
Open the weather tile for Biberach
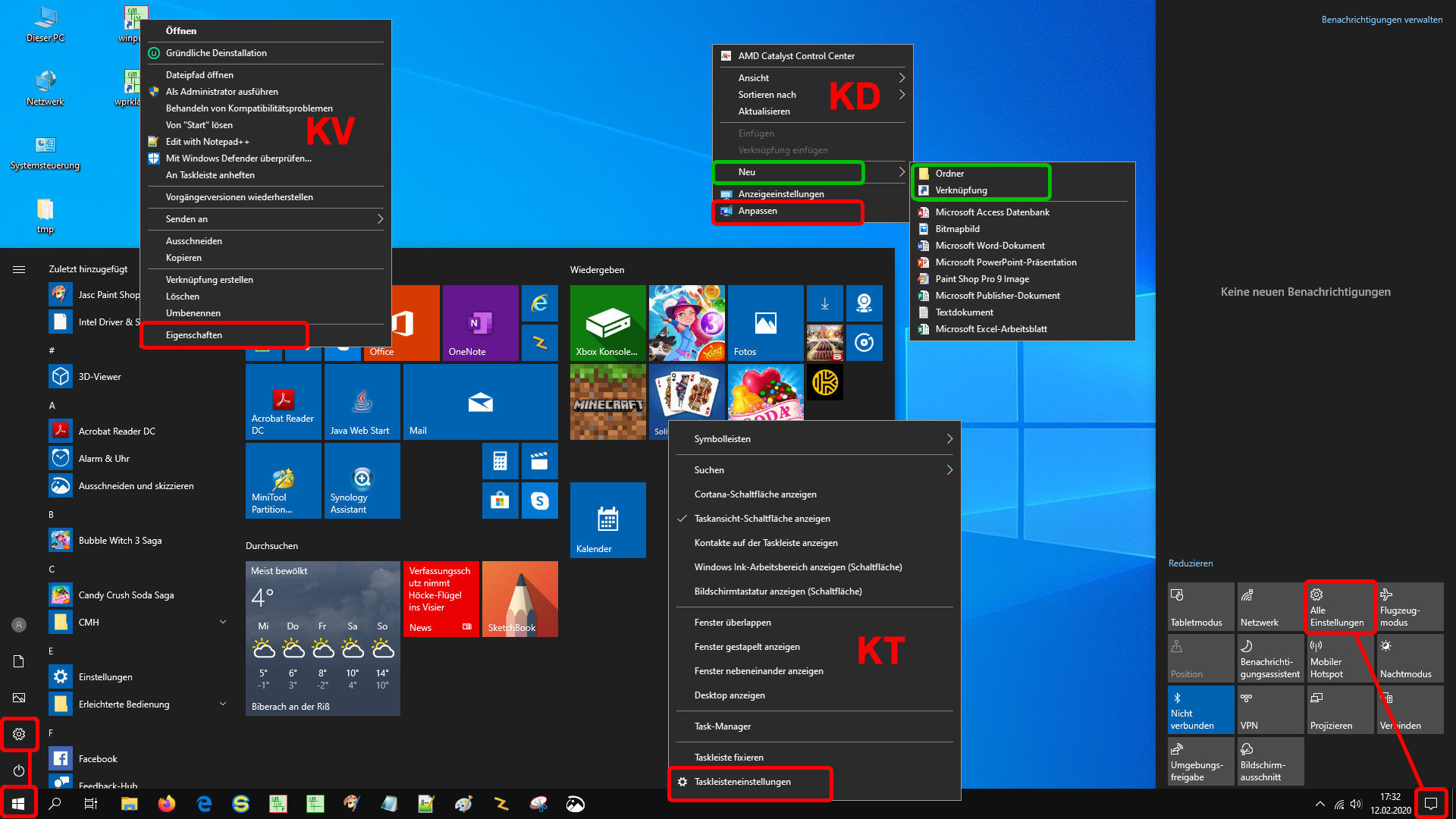[322, 638]
